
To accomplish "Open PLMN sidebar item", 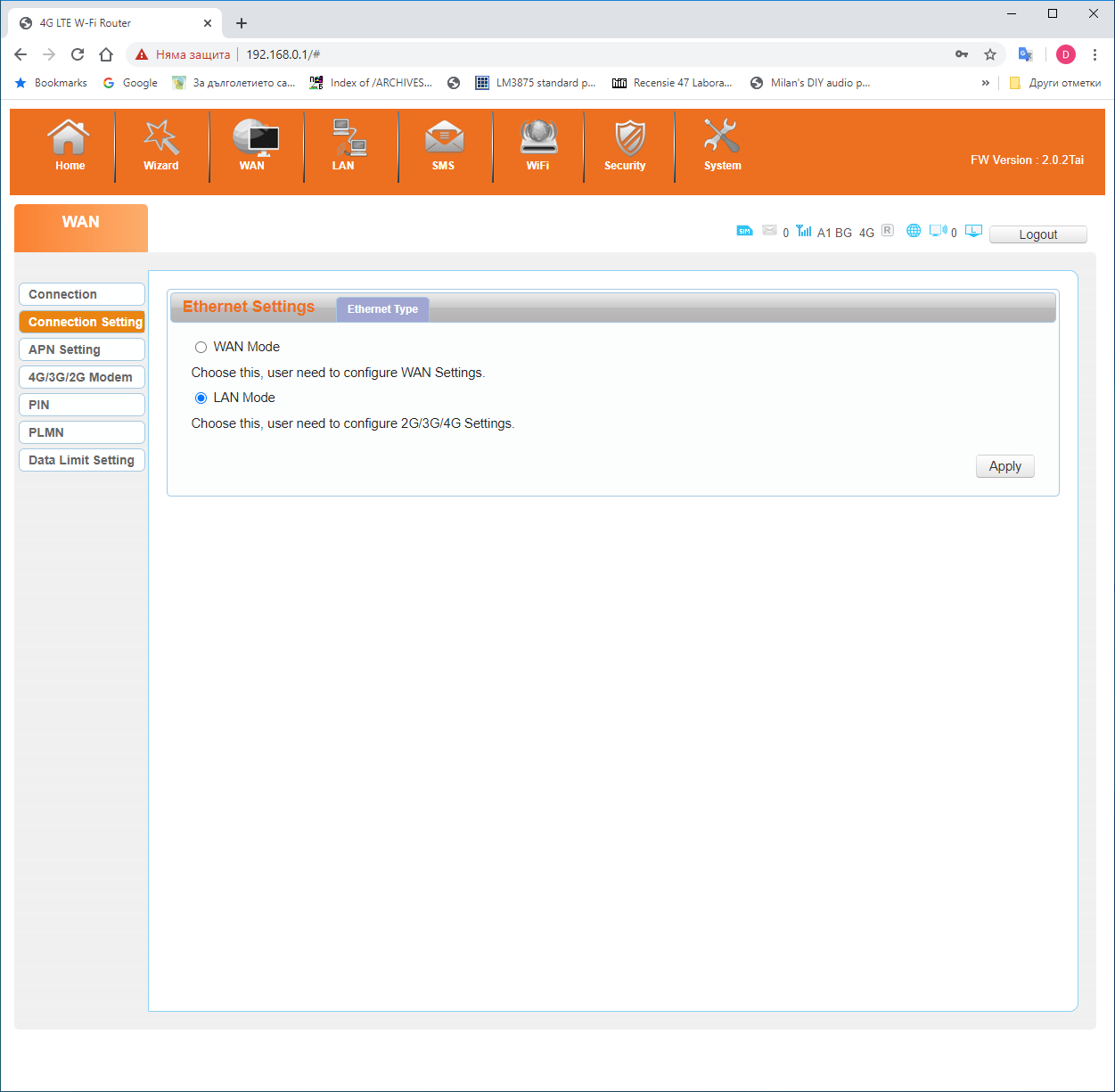I will [x=82, y=432].
